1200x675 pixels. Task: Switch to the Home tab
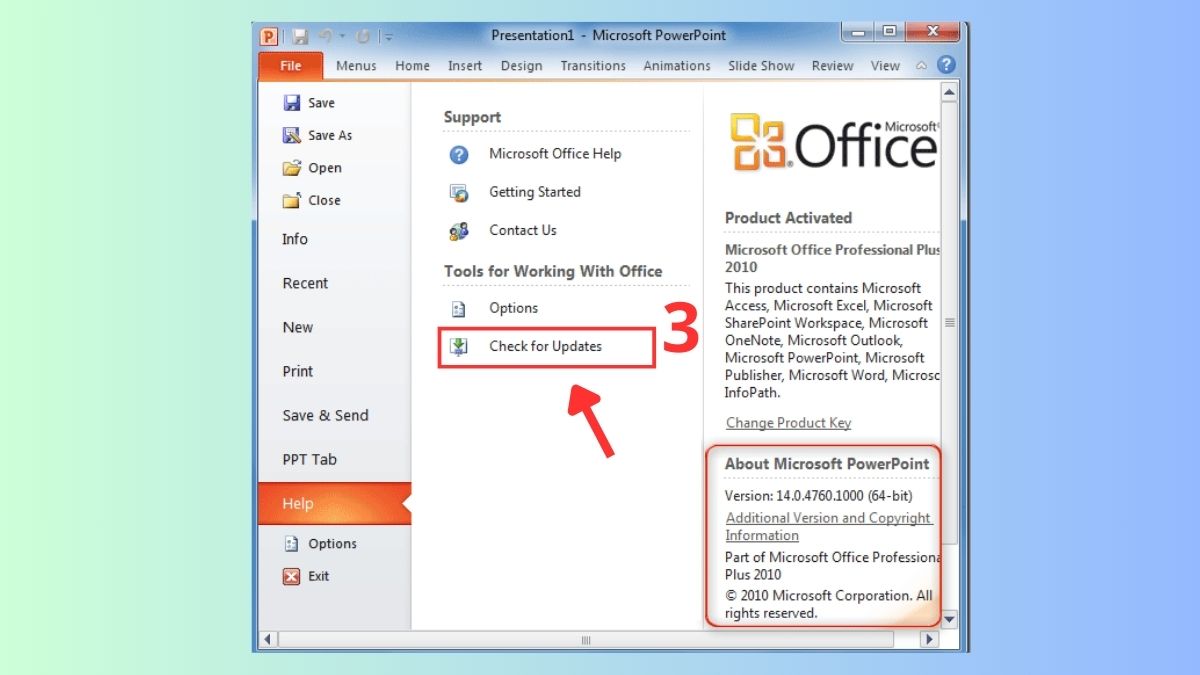click(412, 66)
